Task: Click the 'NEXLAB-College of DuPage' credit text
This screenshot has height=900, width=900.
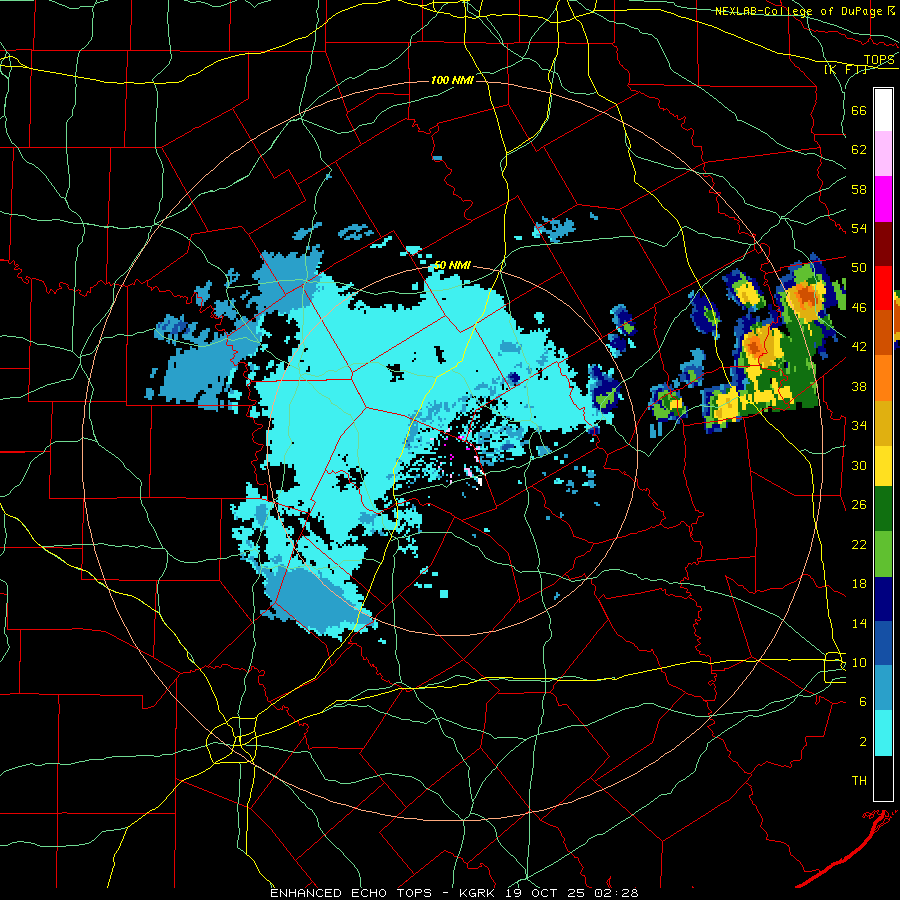Action: point(798,11)
